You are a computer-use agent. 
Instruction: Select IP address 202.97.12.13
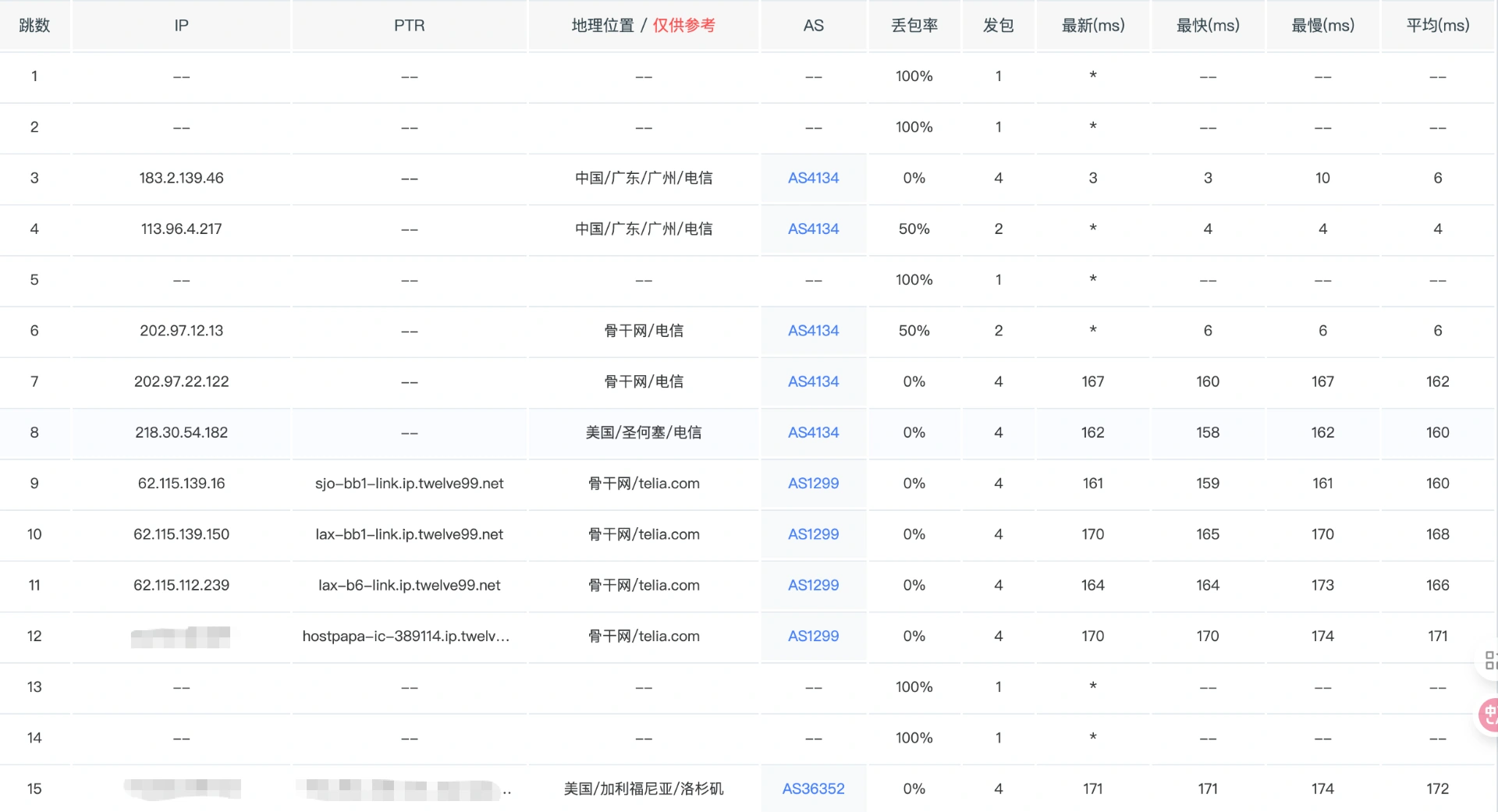[181, 331]
